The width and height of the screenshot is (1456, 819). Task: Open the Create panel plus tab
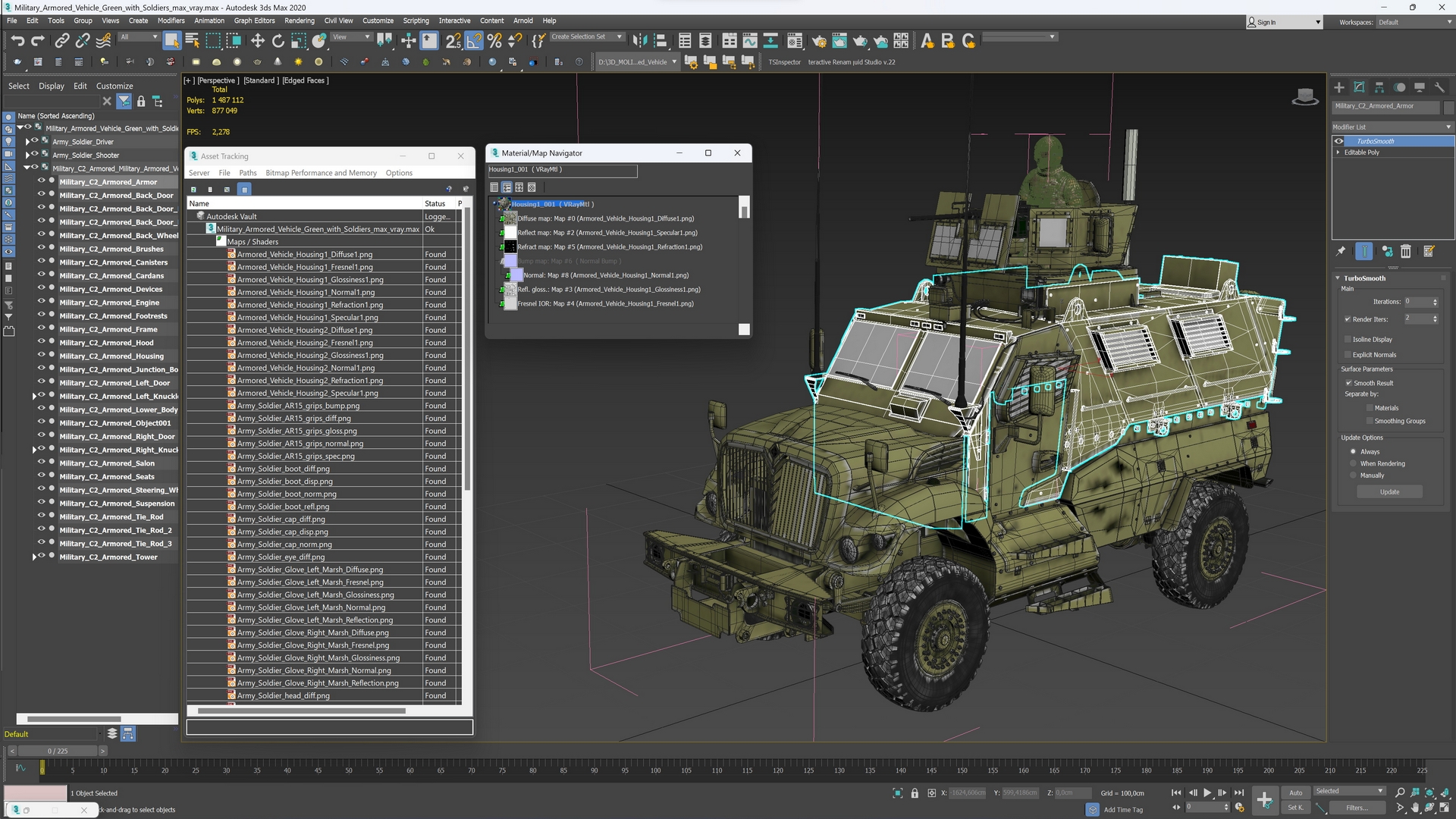coord(1339,88)
